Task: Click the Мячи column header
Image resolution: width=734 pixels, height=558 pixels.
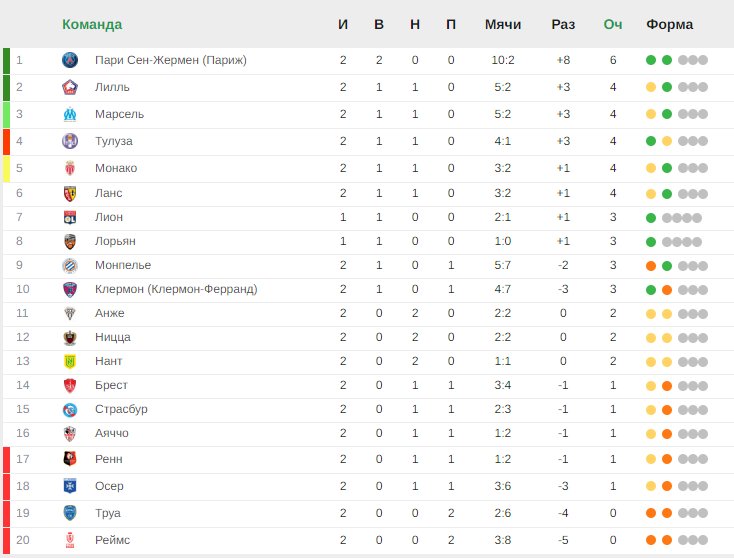Action: (x=503, y=24)
